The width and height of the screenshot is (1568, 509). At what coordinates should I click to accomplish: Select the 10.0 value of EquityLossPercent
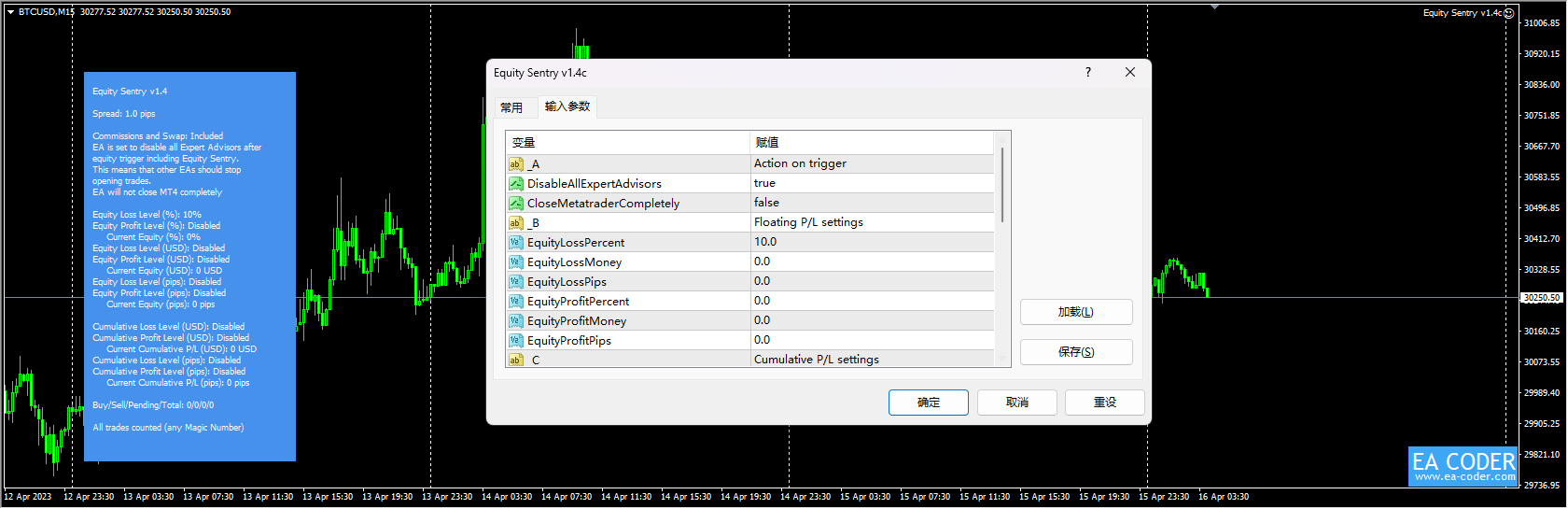tap(873, 242)
